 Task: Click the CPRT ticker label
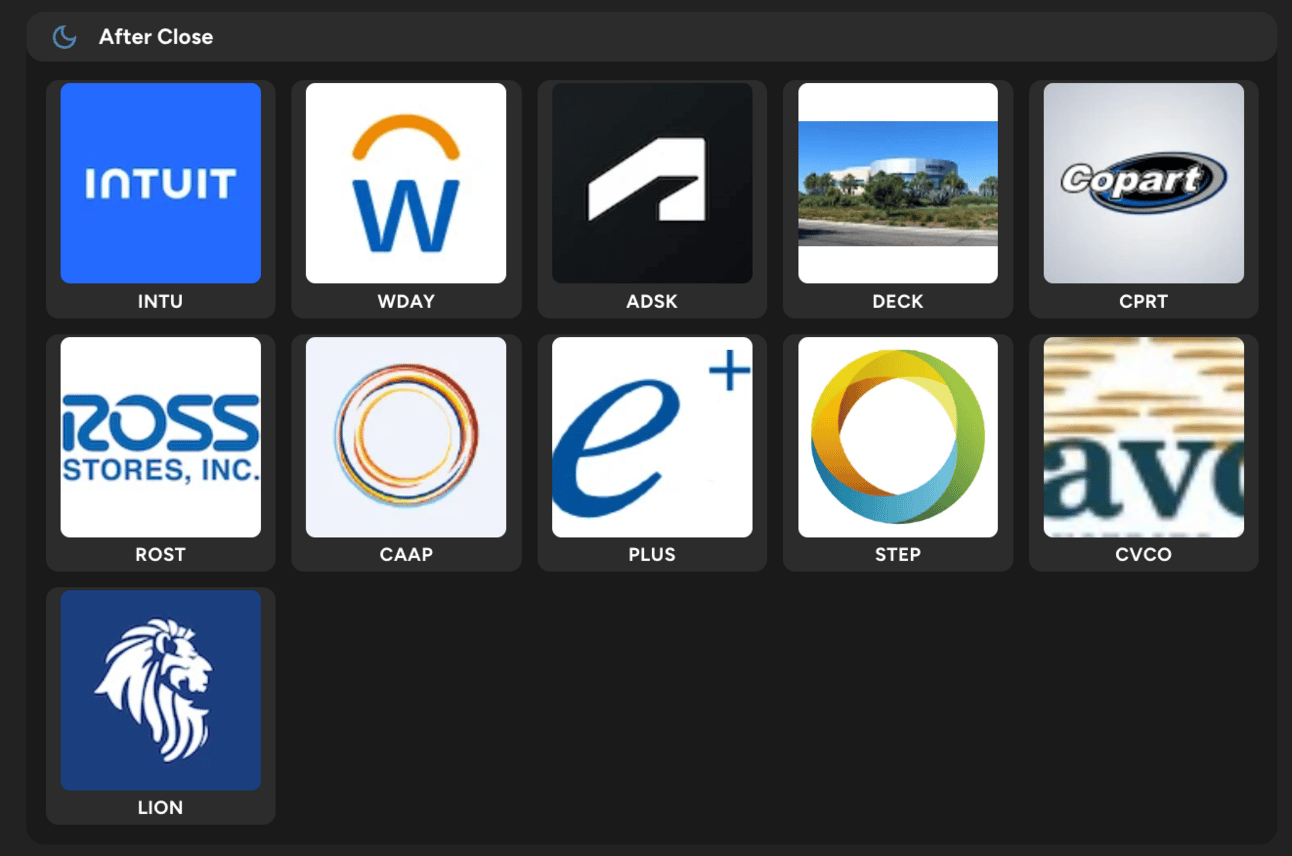tap(1144, 301)
